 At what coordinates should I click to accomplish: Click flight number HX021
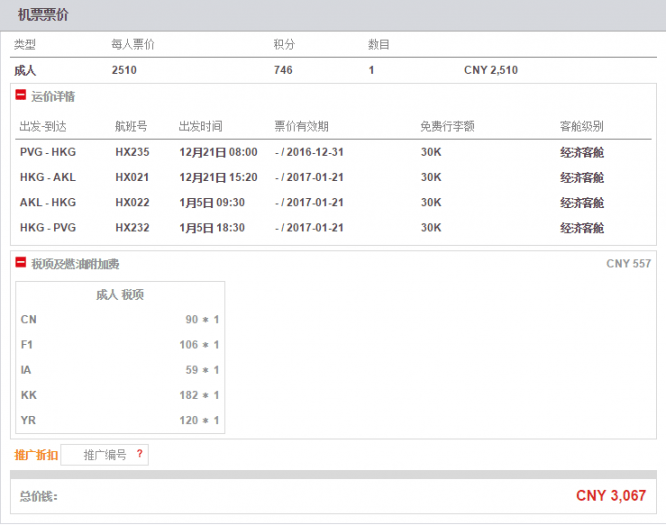point(132,177)
